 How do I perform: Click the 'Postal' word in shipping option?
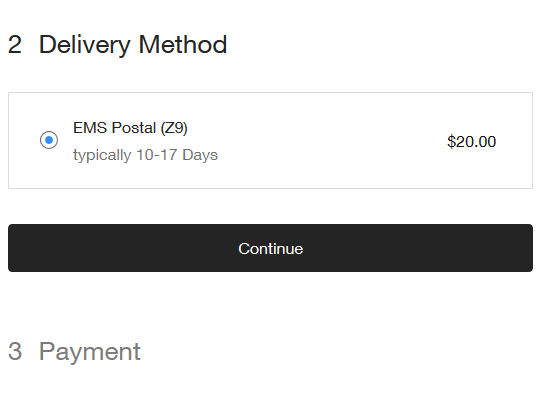pyautogui.click(x=134, y=128)
